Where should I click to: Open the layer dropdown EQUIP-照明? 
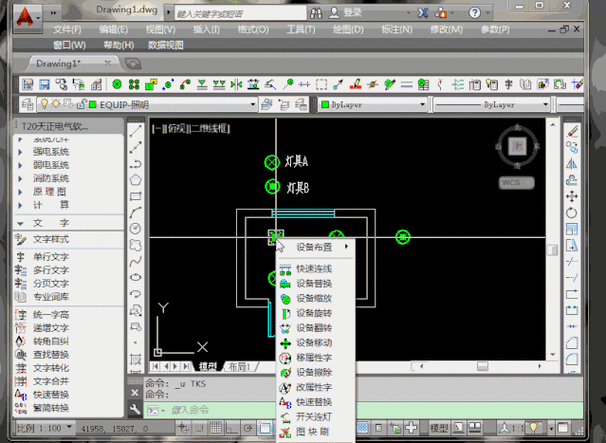[x=147, y=104]
